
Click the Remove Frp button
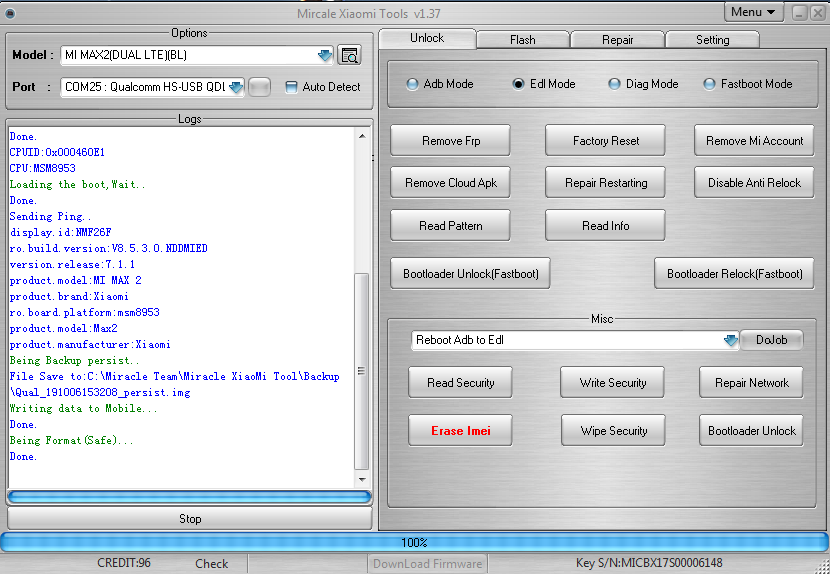pos(450,141)
